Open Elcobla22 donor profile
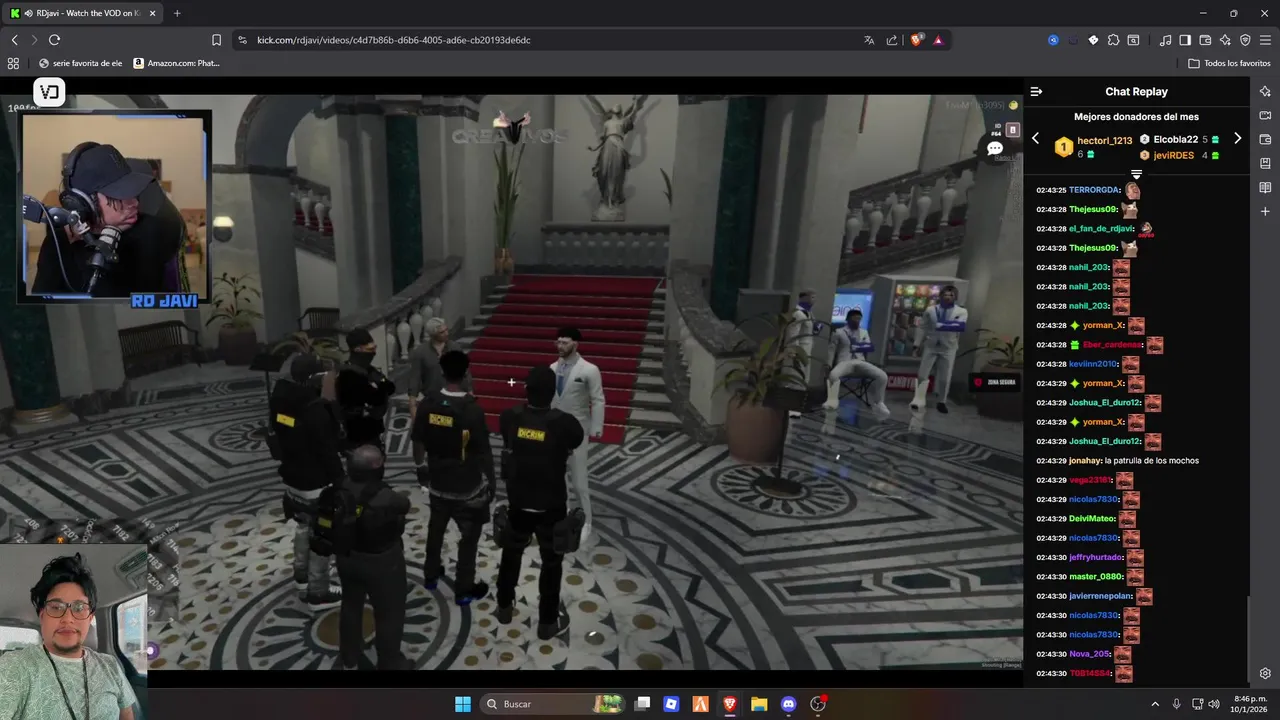The image size is (1280, 720). (1175, 139)
